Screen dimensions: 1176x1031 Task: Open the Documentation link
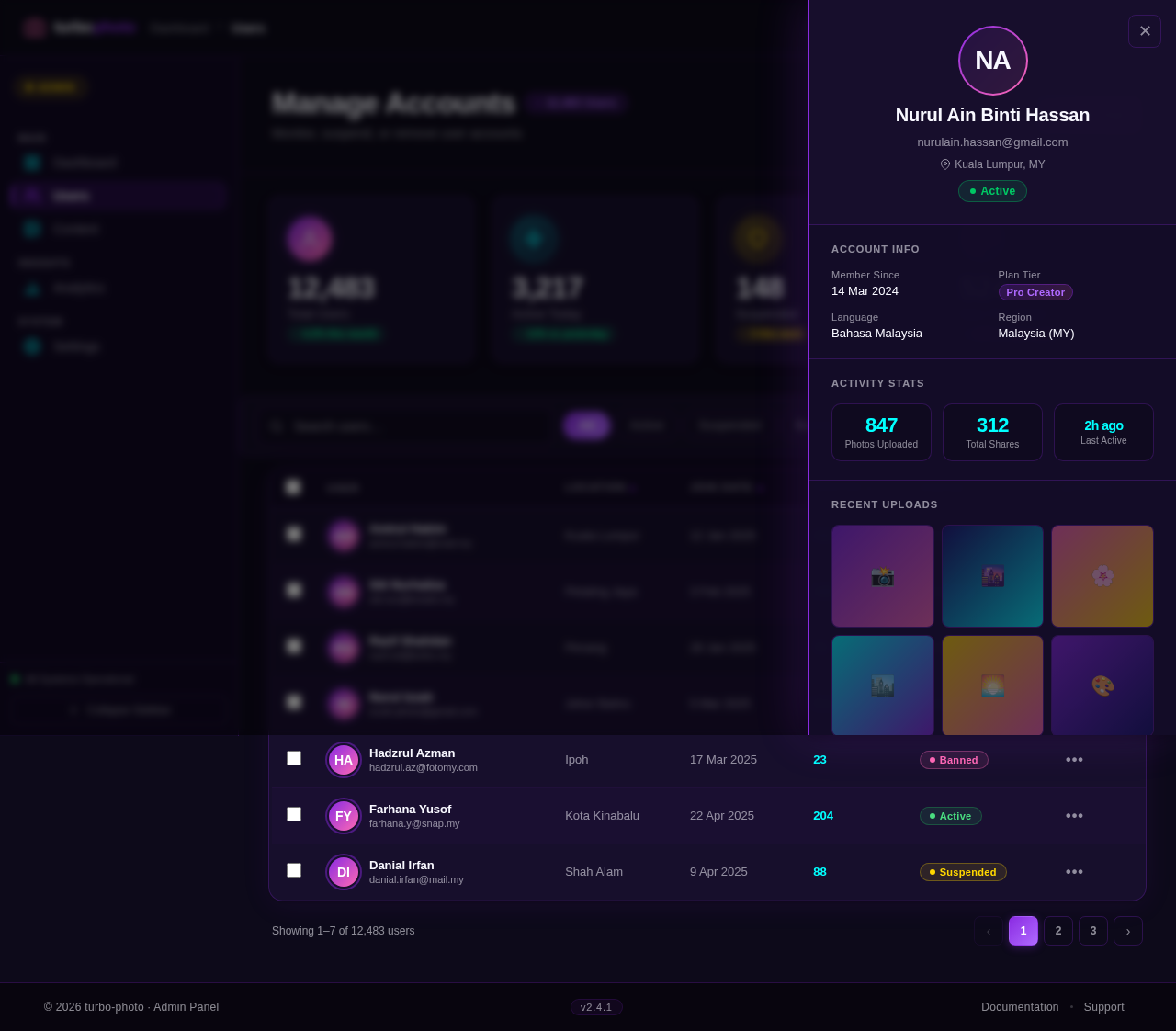[1020, 1007]
